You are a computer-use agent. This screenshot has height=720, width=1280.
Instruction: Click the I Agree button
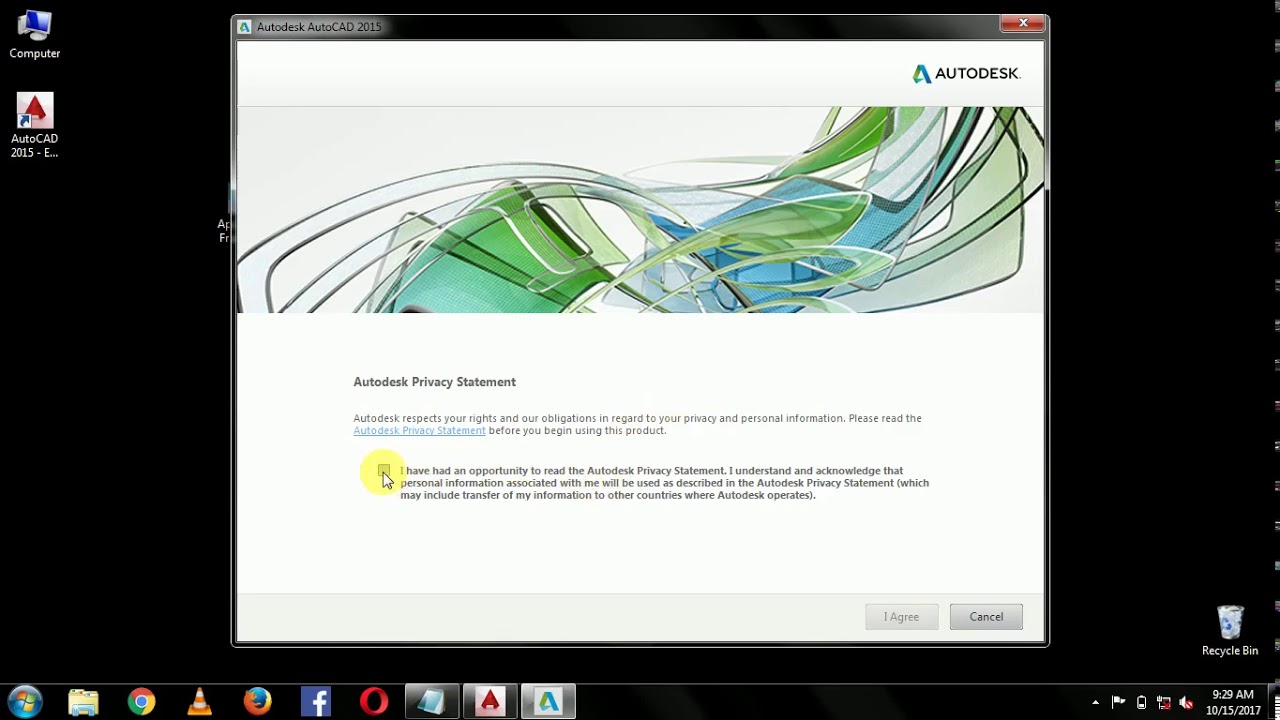pyautogui.click(x=901, y=616)
